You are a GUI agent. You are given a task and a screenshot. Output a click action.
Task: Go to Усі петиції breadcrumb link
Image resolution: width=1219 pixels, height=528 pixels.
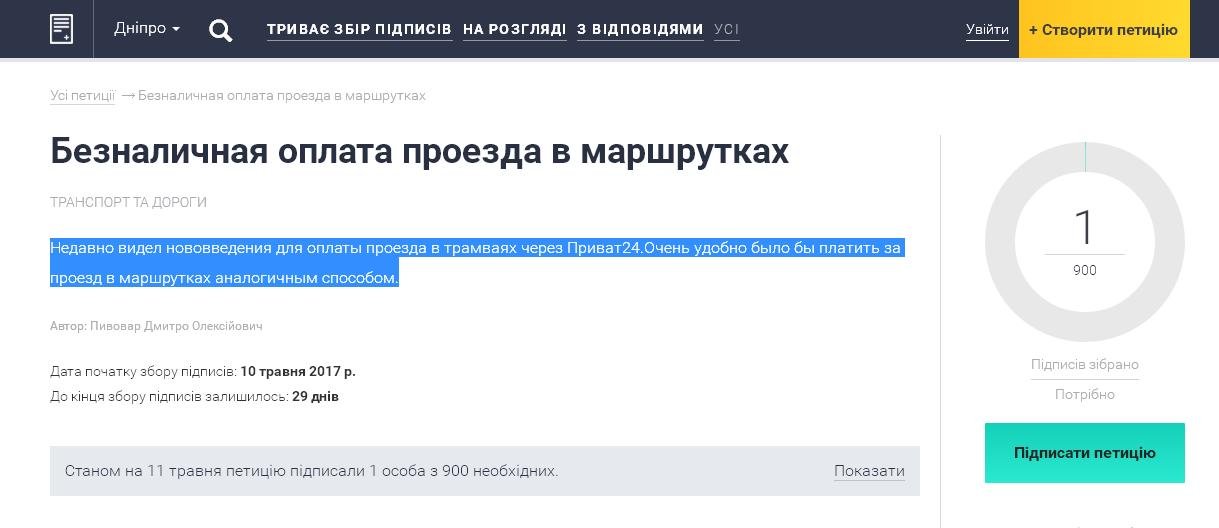83,96
